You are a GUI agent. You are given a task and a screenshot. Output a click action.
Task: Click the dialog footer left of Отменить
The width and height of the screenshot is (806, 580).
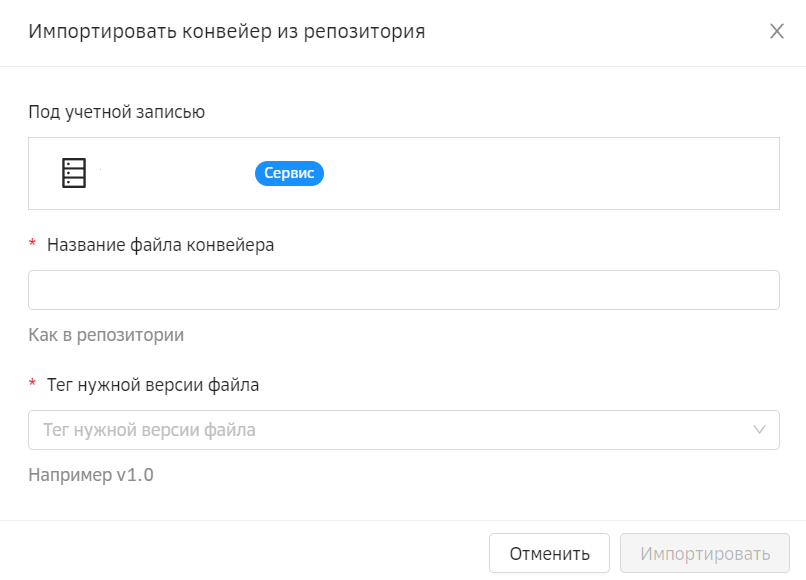coord(250,553)
